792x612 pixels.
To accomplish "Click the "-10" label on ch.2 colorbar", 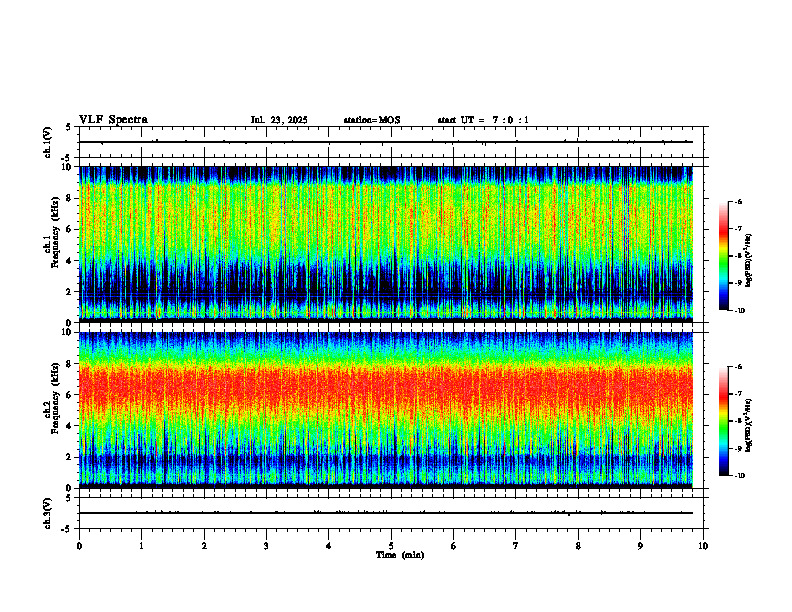I will [739, 476].
